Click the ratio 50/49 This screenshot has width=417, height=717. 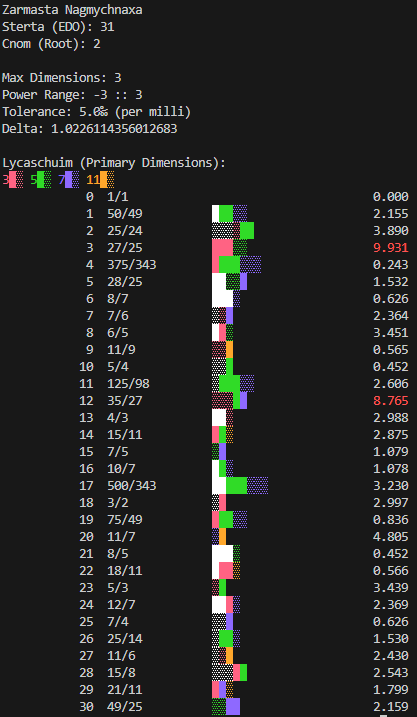coord(125,214)
